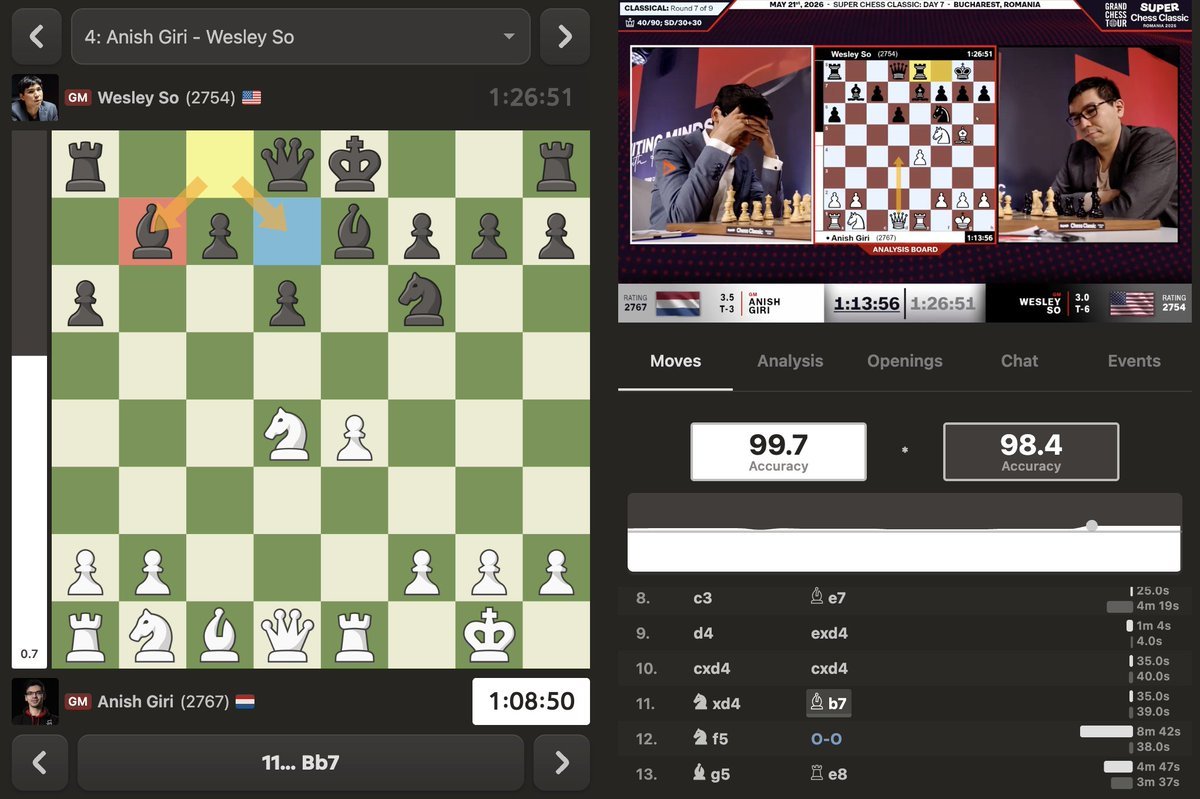Go to next game using top arrow
Image resolution: width=1200 pixels, height=799 pixels.
(564, 37)
